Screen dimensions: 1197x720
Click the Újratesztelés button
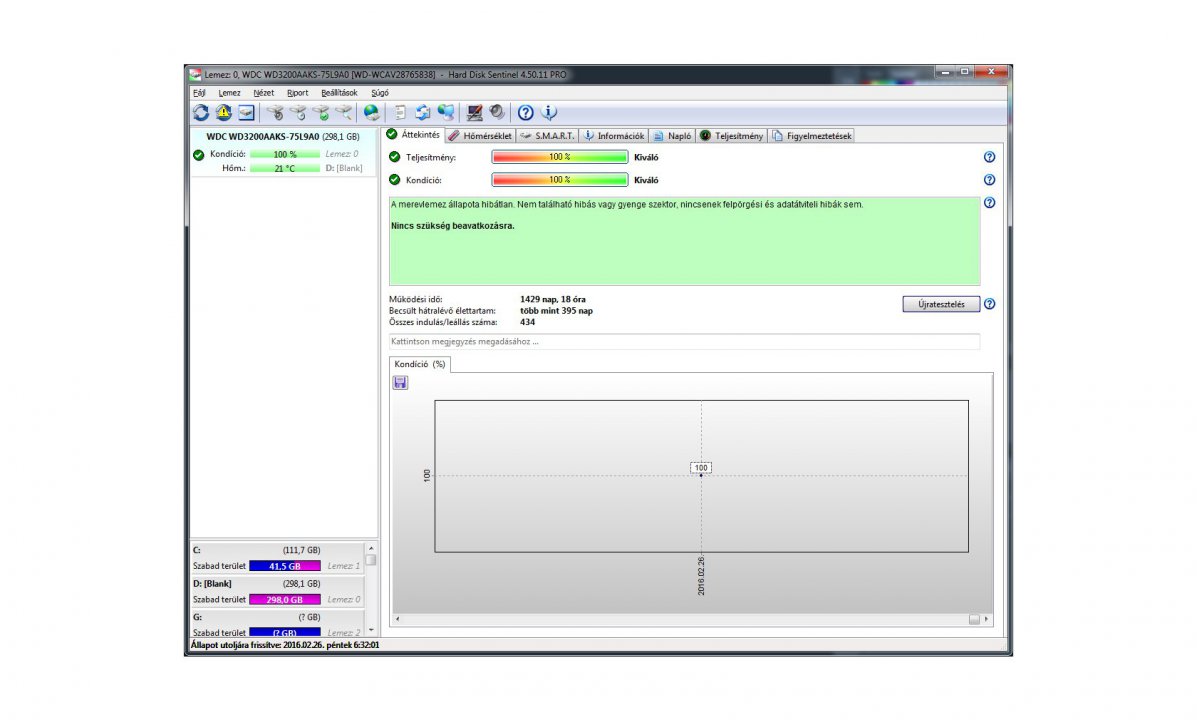pyautogui.click(x=941, y=304)
